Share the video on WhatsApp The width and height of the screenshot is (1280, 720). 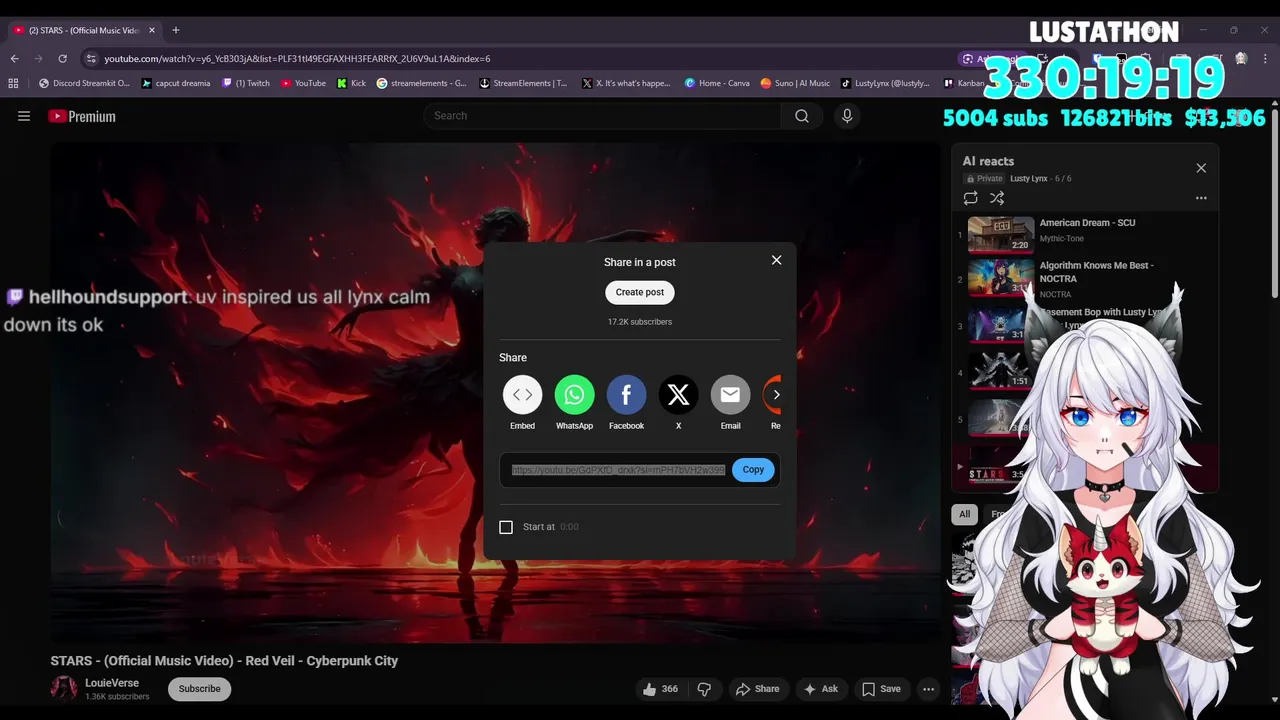[x=574, y=395]
